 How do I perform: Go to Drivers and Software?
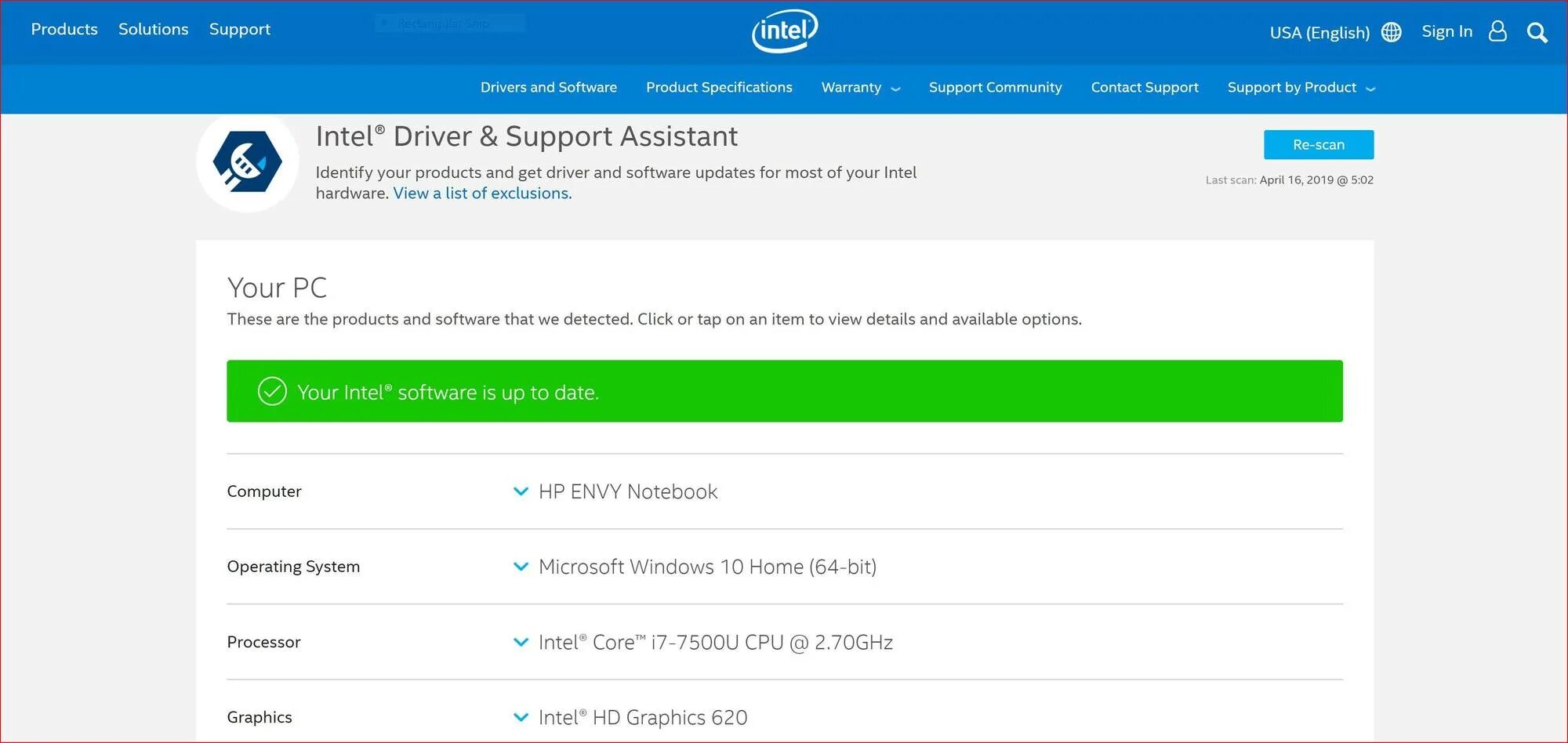549,88
